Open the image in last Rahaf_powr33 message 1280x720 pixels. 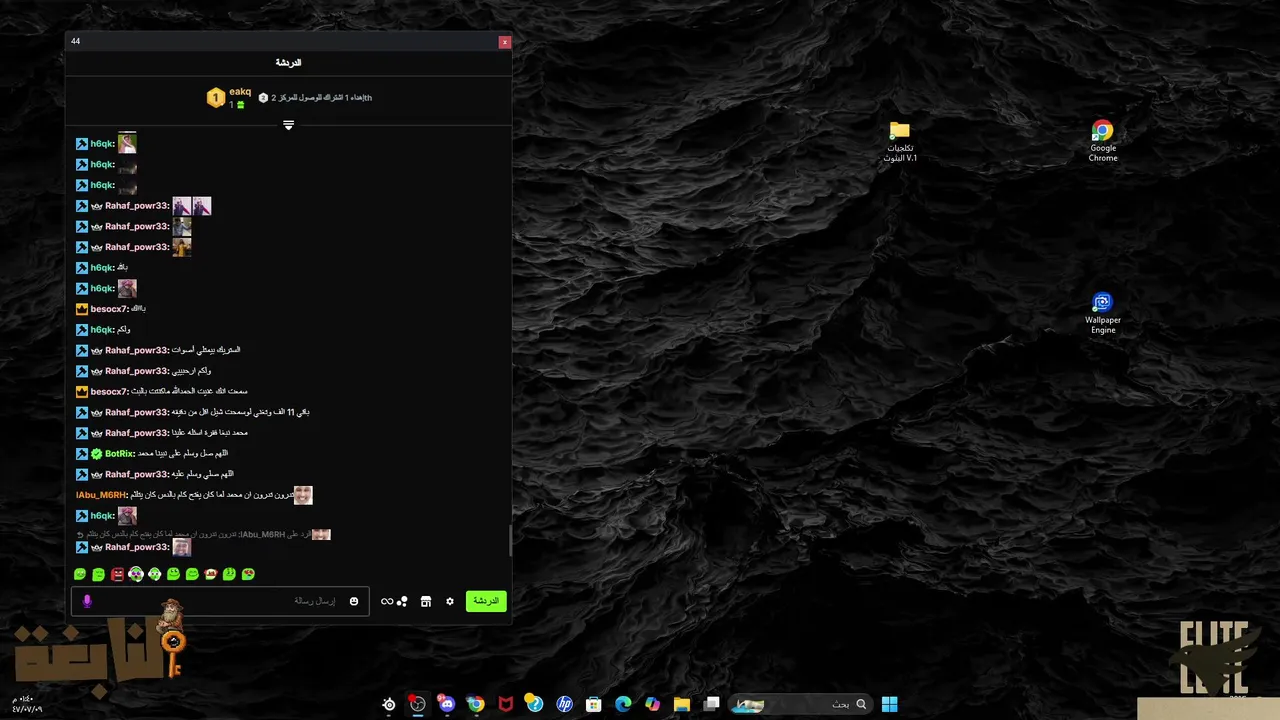(x=181, y=547)
